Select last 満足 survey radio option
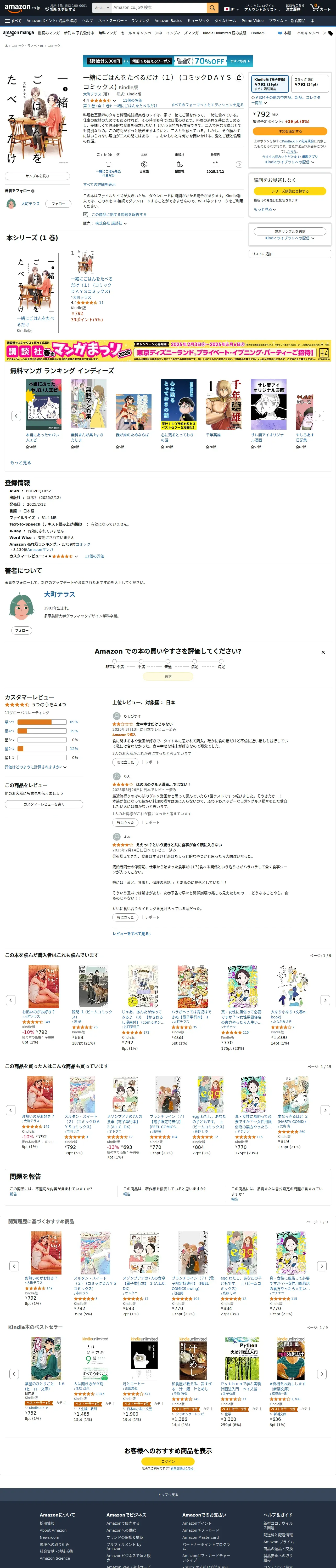The width and height of the screenshot is (336, 1568). (221, 662)
